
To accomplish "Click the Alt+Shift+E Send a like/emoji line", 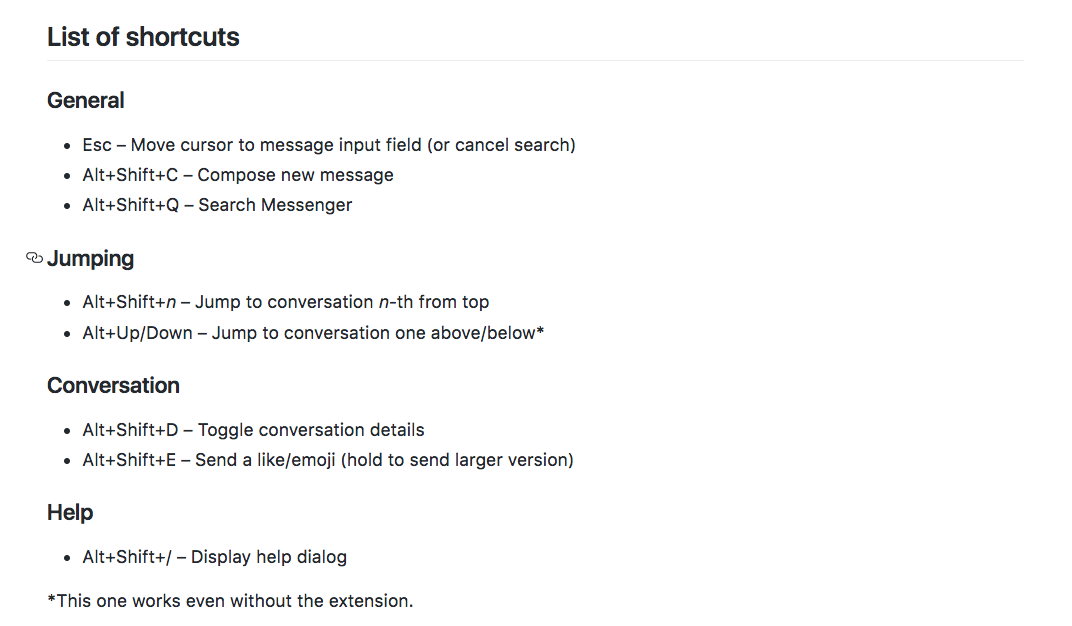I will pyautogui.click(x=328, y=460).
